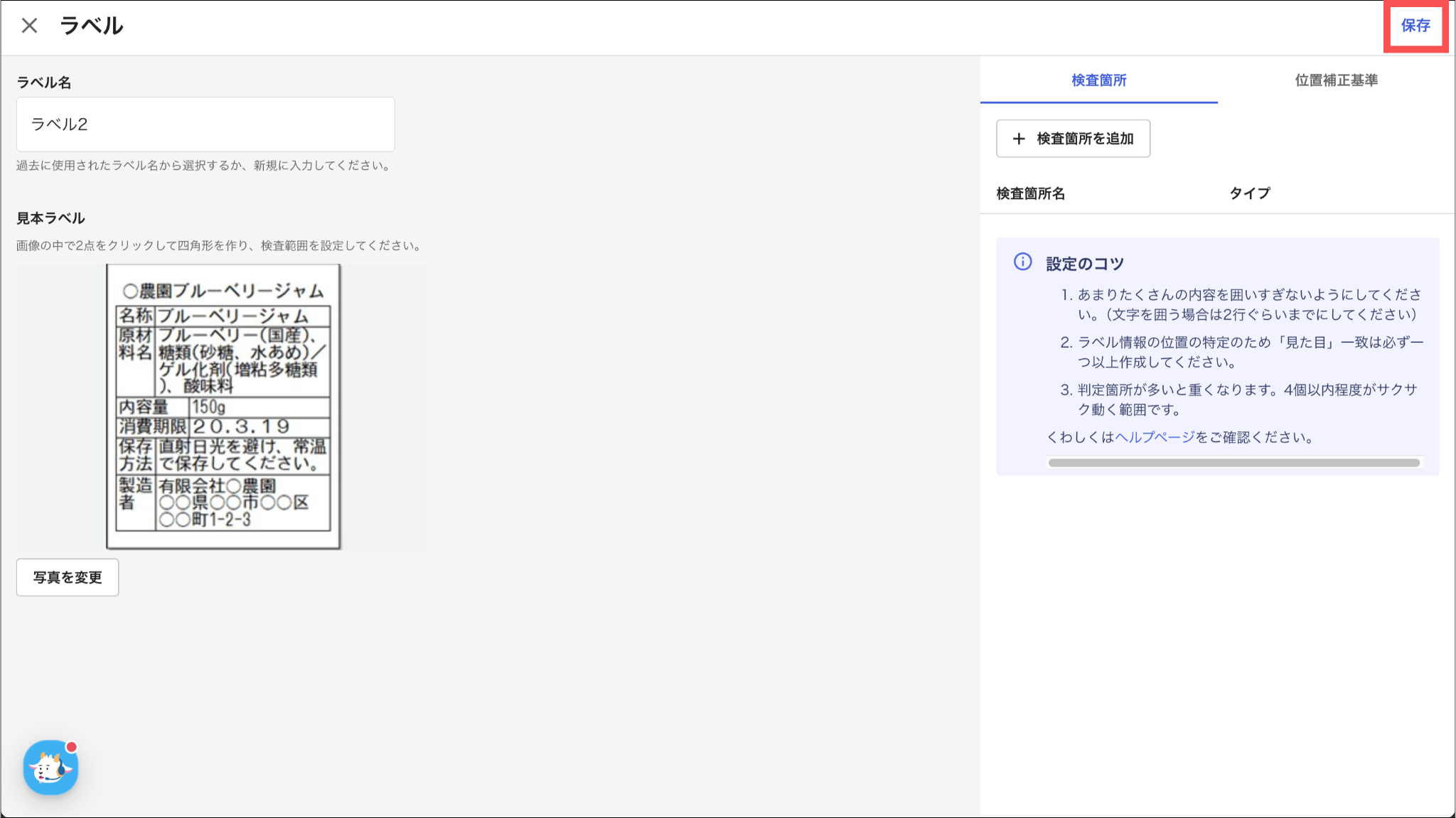Switch to the 検査箇所 tab
This screenshot has height=818, width=1456.
point(1098,80)
